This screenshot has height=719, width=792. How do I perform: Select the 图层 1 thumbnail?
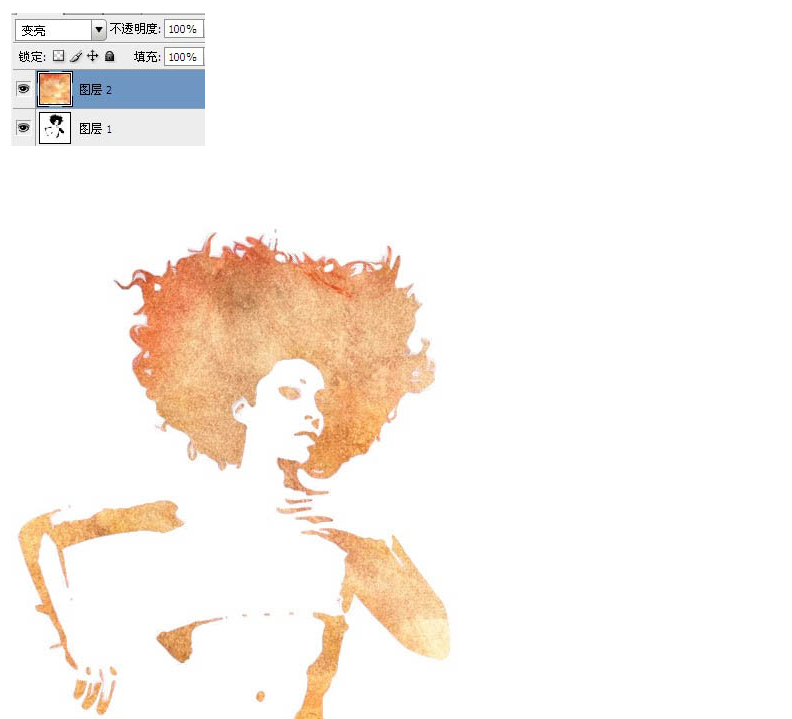point(55,128)
